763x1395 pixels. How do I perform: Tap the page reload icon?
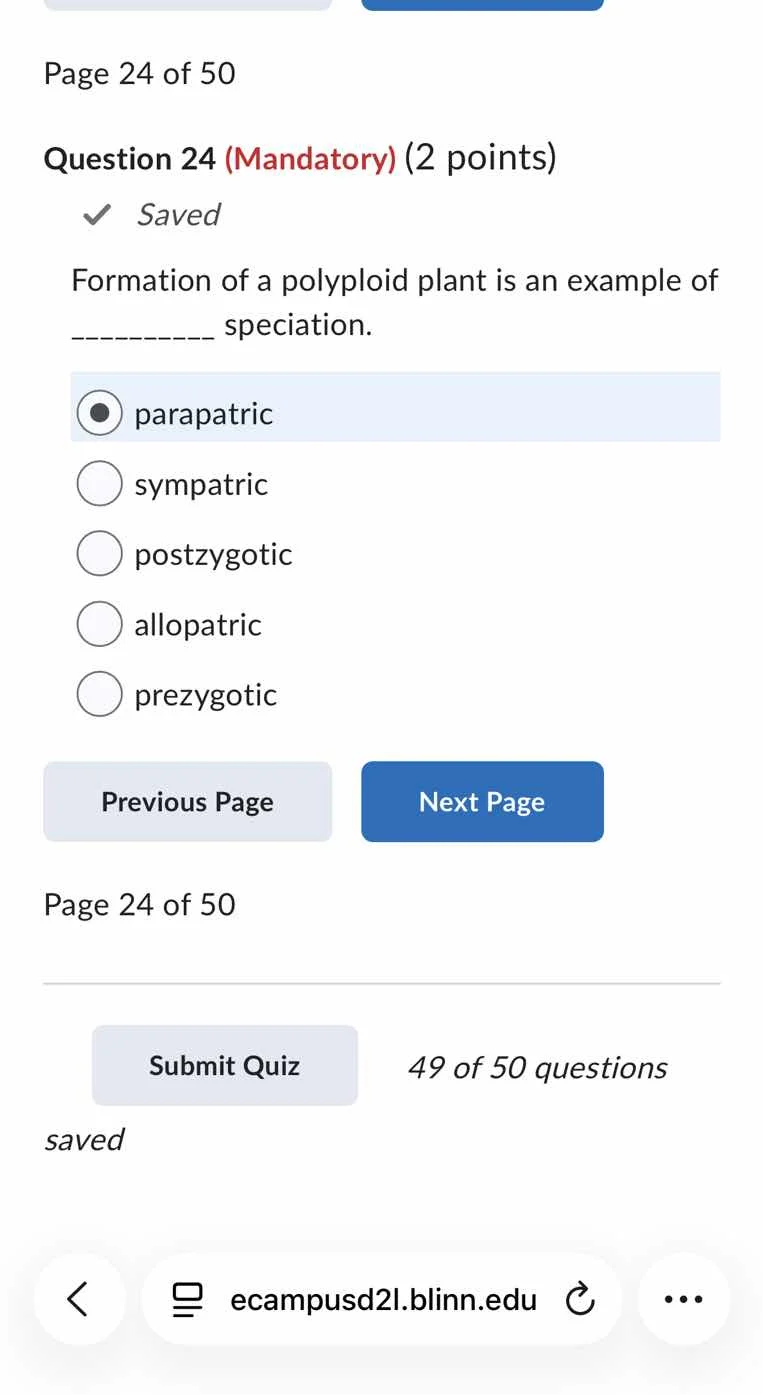[x=580, y=1299]
